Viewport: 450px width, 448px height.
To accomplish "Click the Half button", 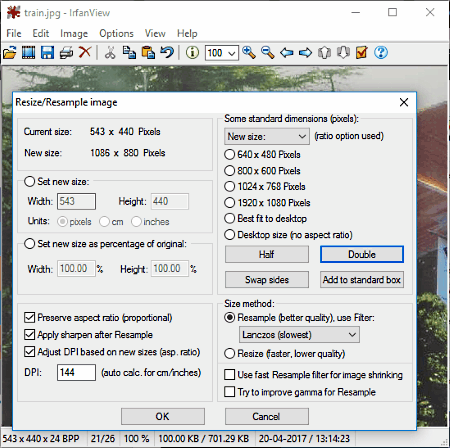I will click(x=267, y=254).
